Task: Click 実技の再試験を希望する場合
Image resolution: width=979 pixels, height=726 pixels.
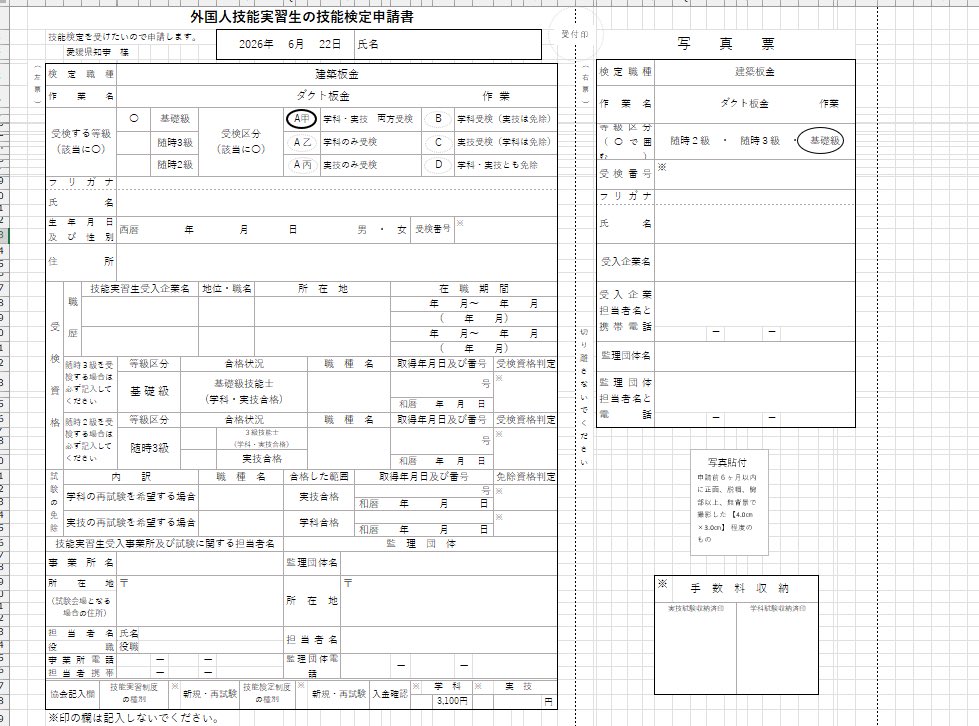Action: [131, 522]
